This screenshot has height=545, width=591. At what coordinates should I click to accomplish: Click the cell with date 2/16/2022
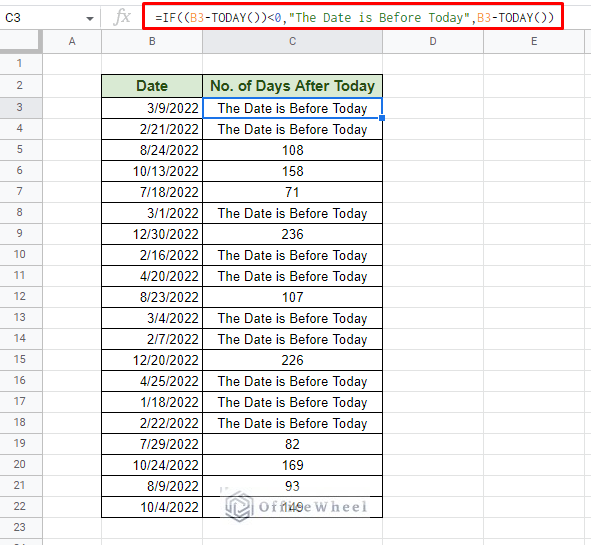(152, 255)
